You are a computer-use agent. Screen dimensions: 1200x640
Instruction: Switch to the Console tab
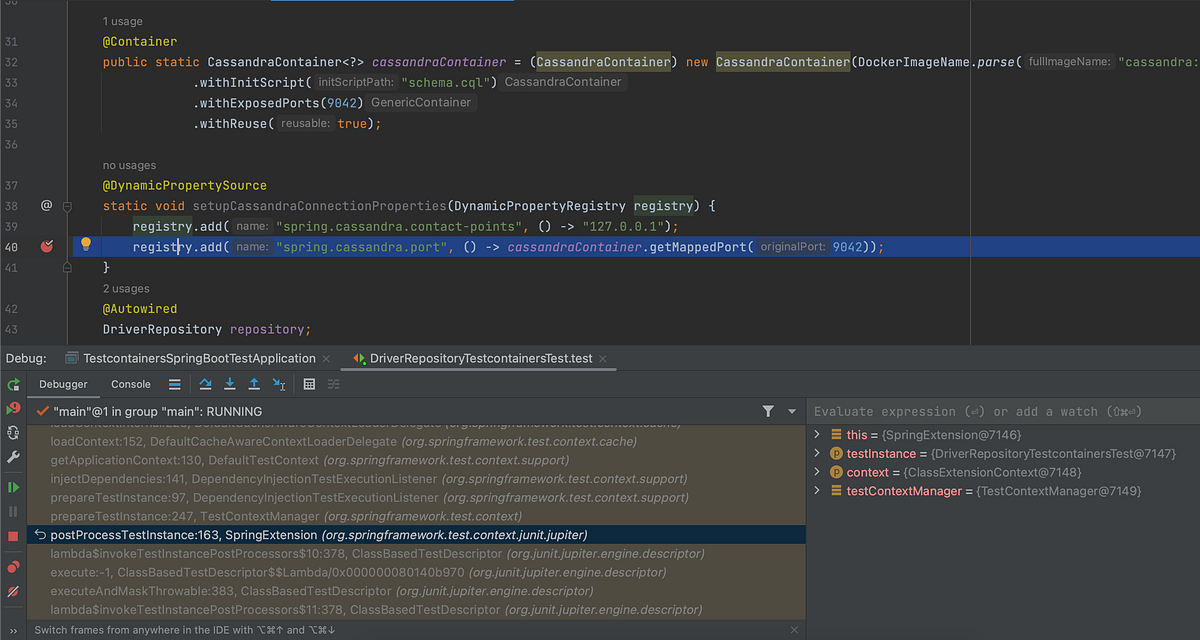[129, 384]
